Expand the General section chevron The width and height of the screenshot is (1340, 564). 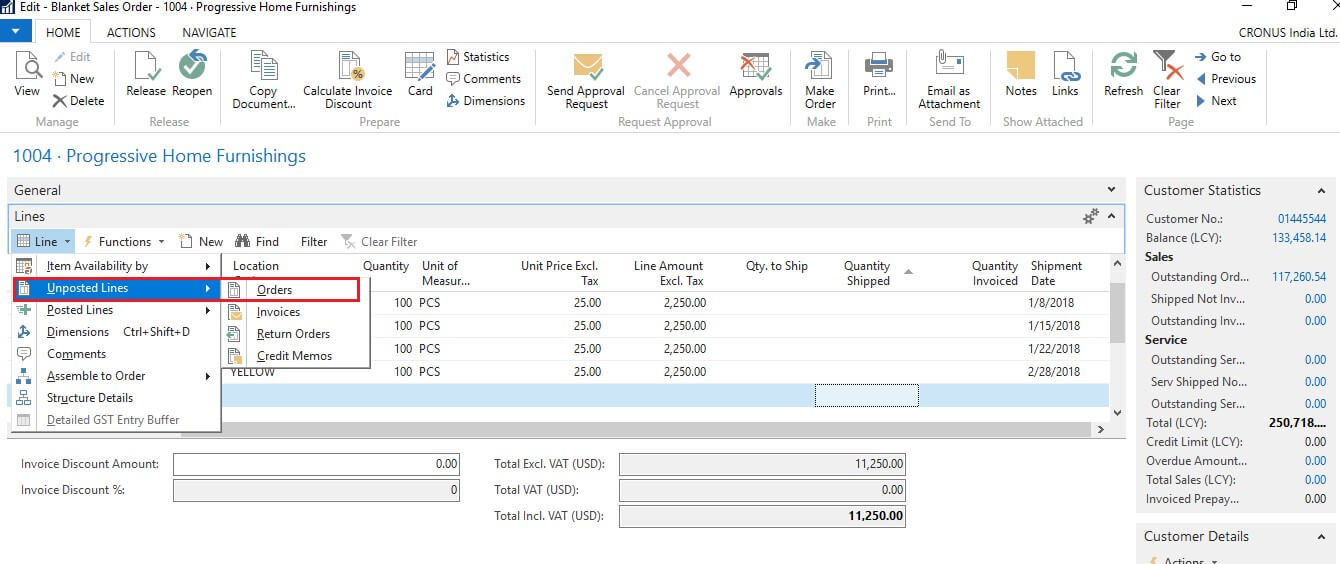[x=1111, y=190]
